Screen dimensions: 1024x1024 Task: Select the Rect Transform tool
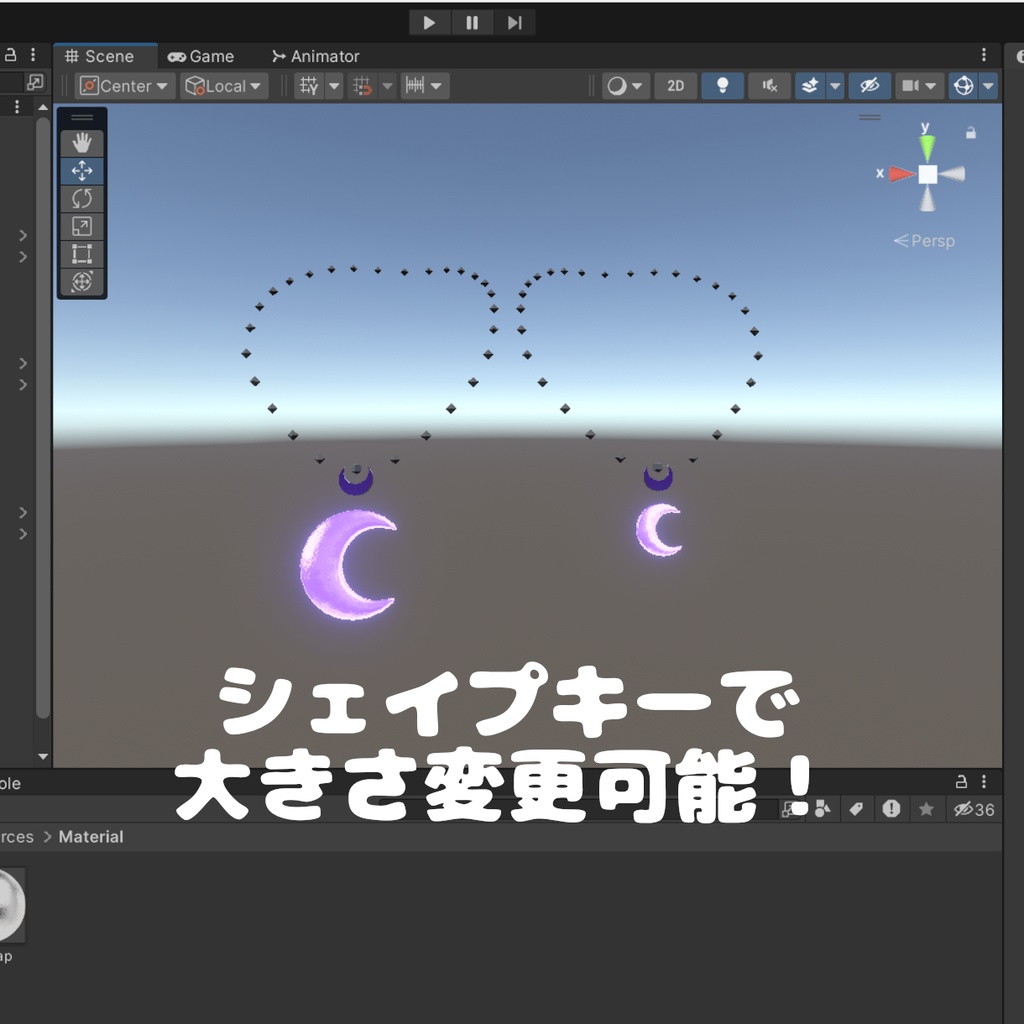81,254
